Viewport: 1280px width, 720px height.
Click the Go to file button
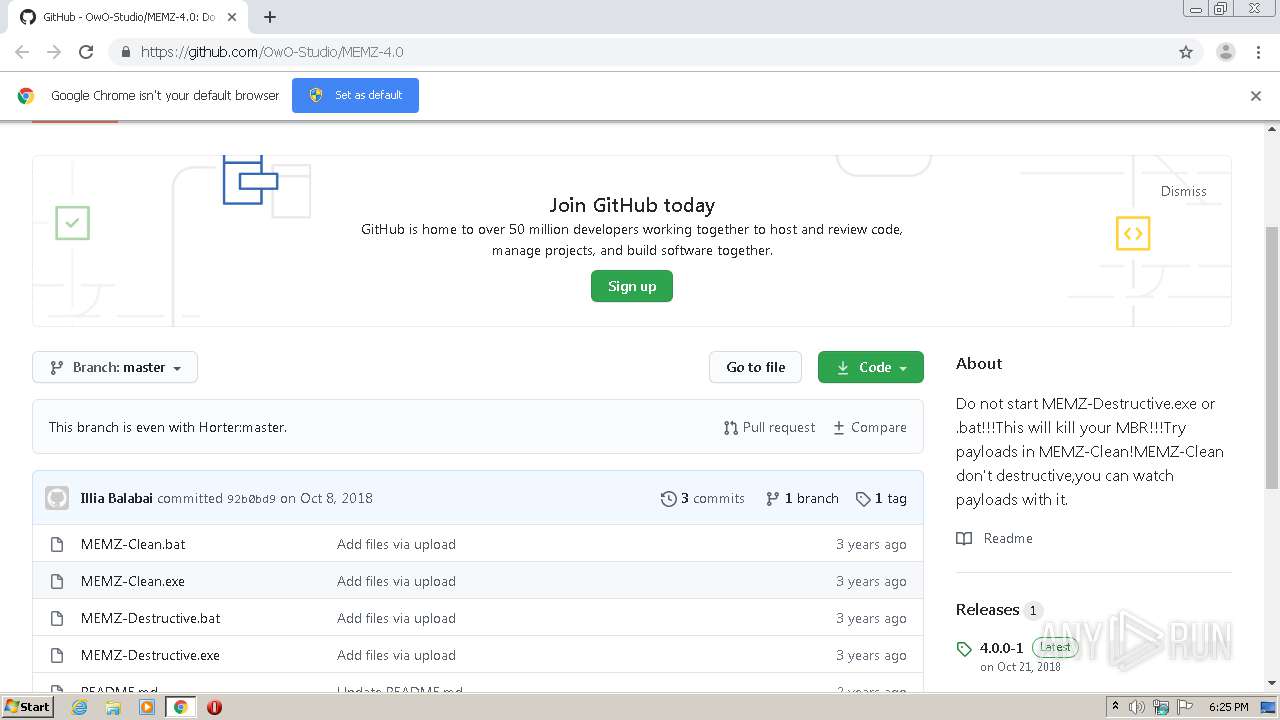click(x=756, y=367)
